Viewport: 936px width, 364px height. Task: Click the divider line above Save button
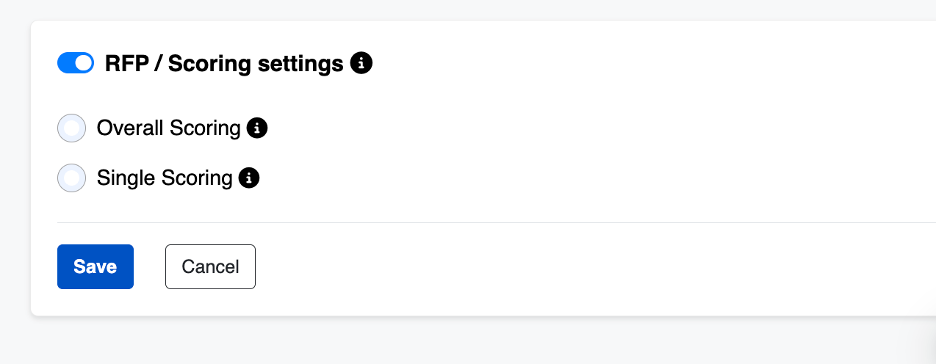497,222
